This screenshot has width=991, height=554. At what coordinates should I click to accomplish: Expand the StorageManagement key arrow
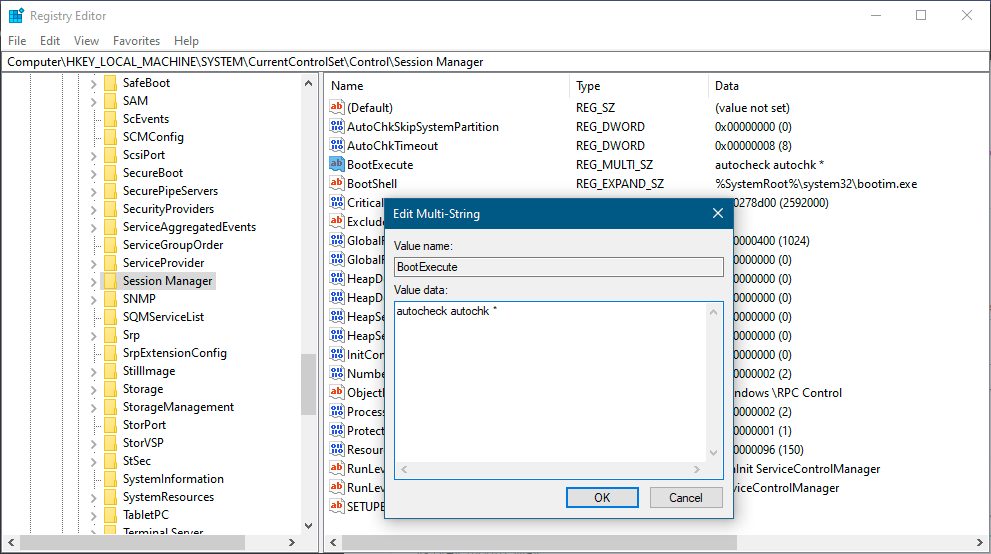point(93,407)
